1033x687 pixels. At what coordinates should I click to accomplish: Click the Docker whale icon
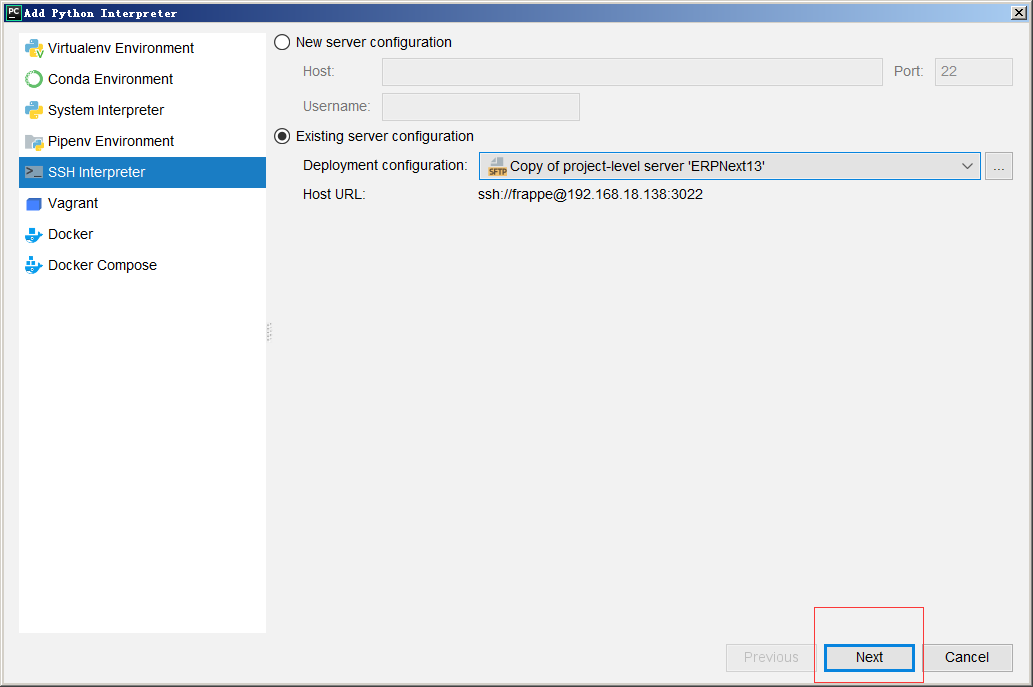coord(34,234)
